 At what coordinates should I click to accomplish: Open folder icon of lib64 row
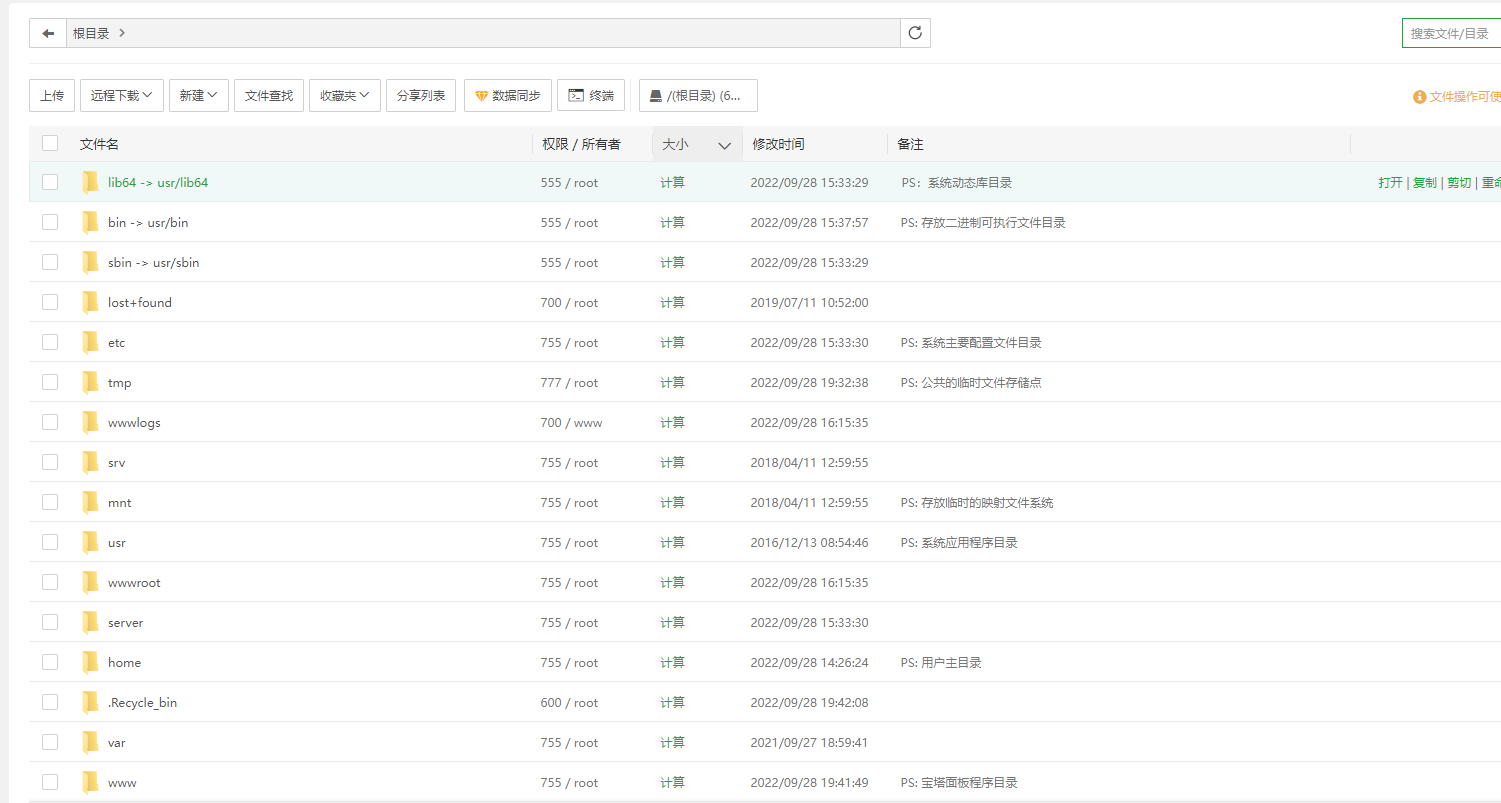[x=91, y=182]
